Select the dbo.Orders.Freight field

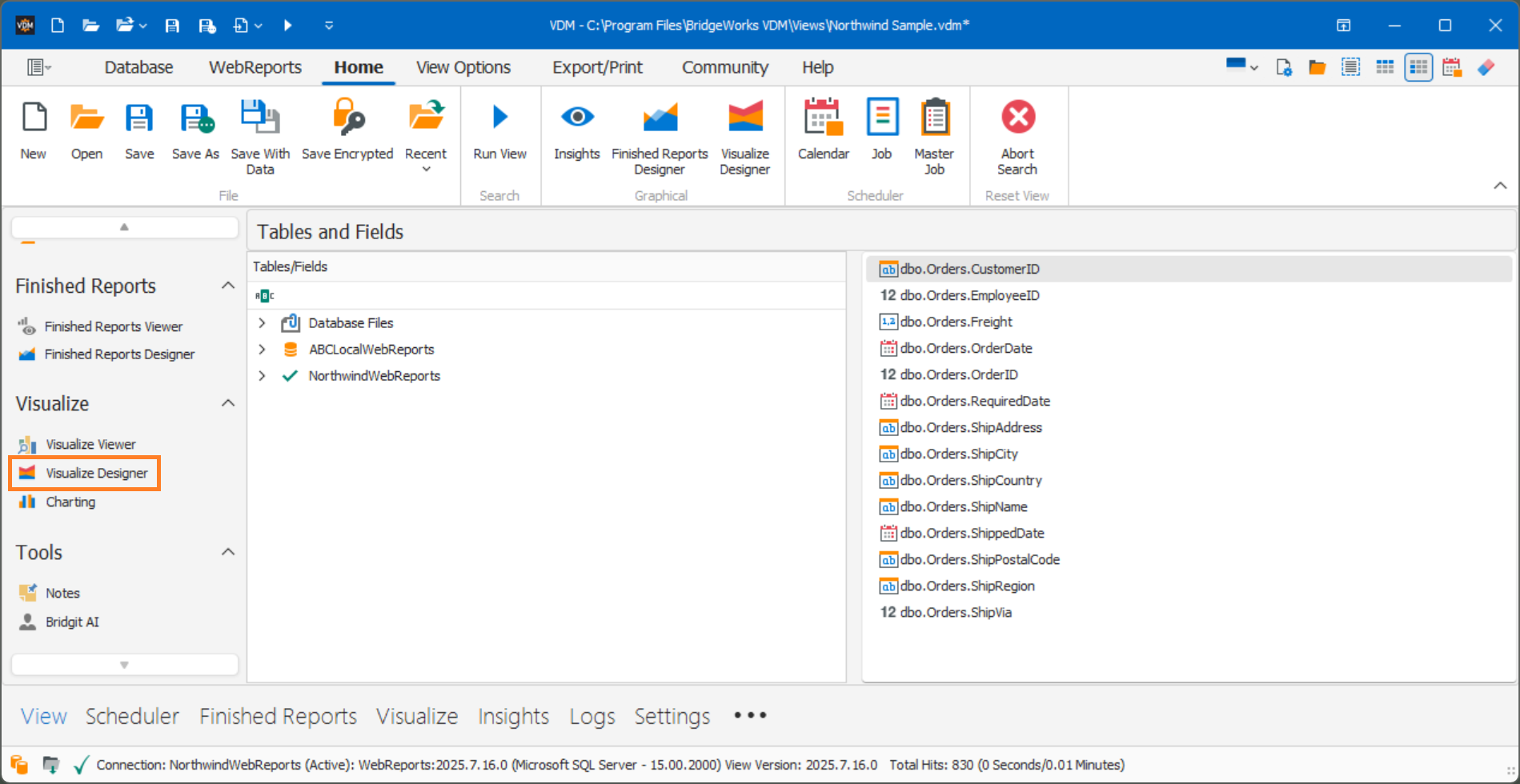pos(956,322)
